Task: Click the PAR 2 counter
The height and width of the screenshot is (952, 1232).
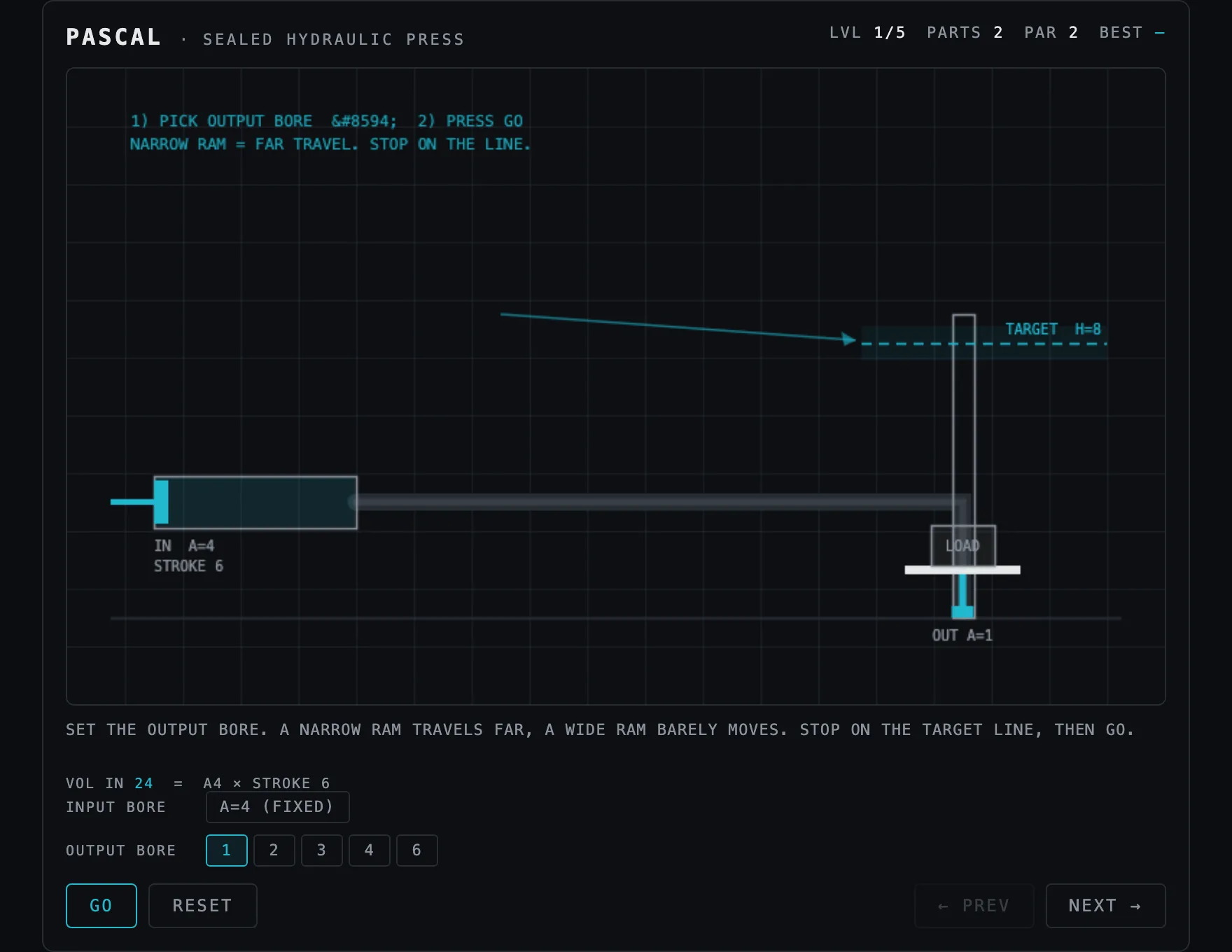Action: [1051, 32]
